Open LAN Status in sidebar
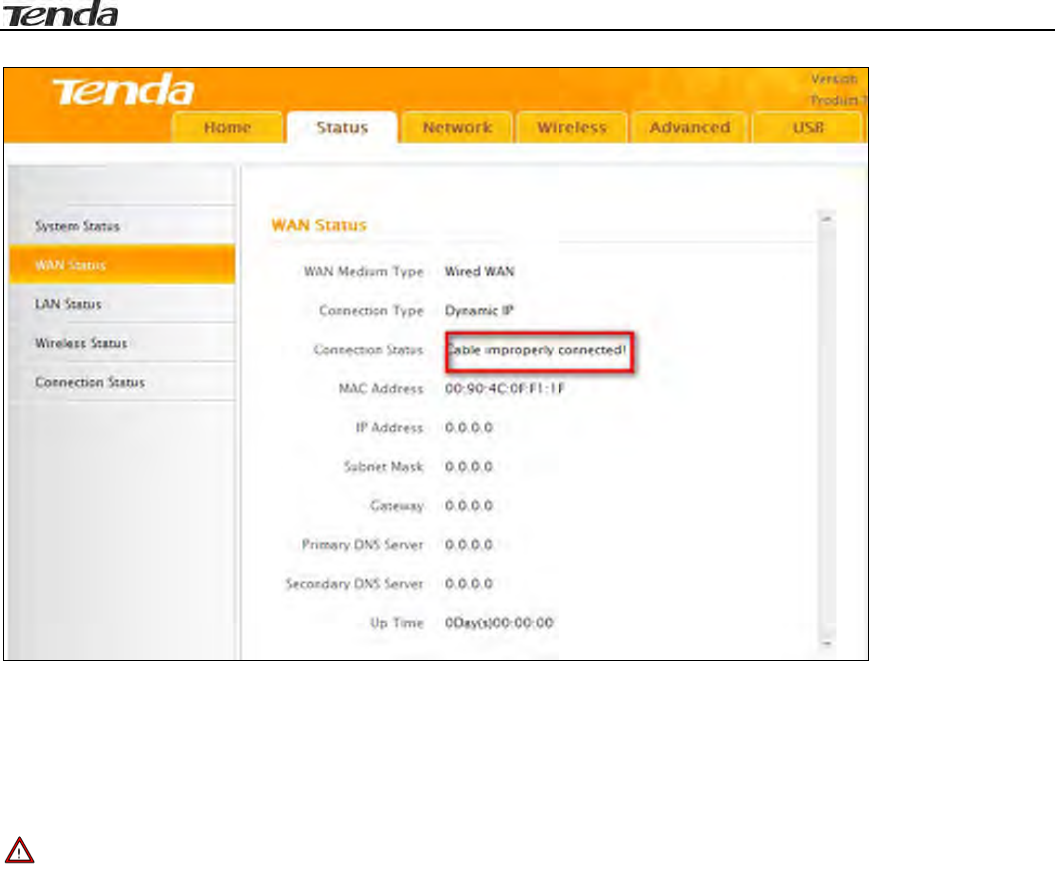The height and width of the screenshot is (870, 1055). [122, 304]
